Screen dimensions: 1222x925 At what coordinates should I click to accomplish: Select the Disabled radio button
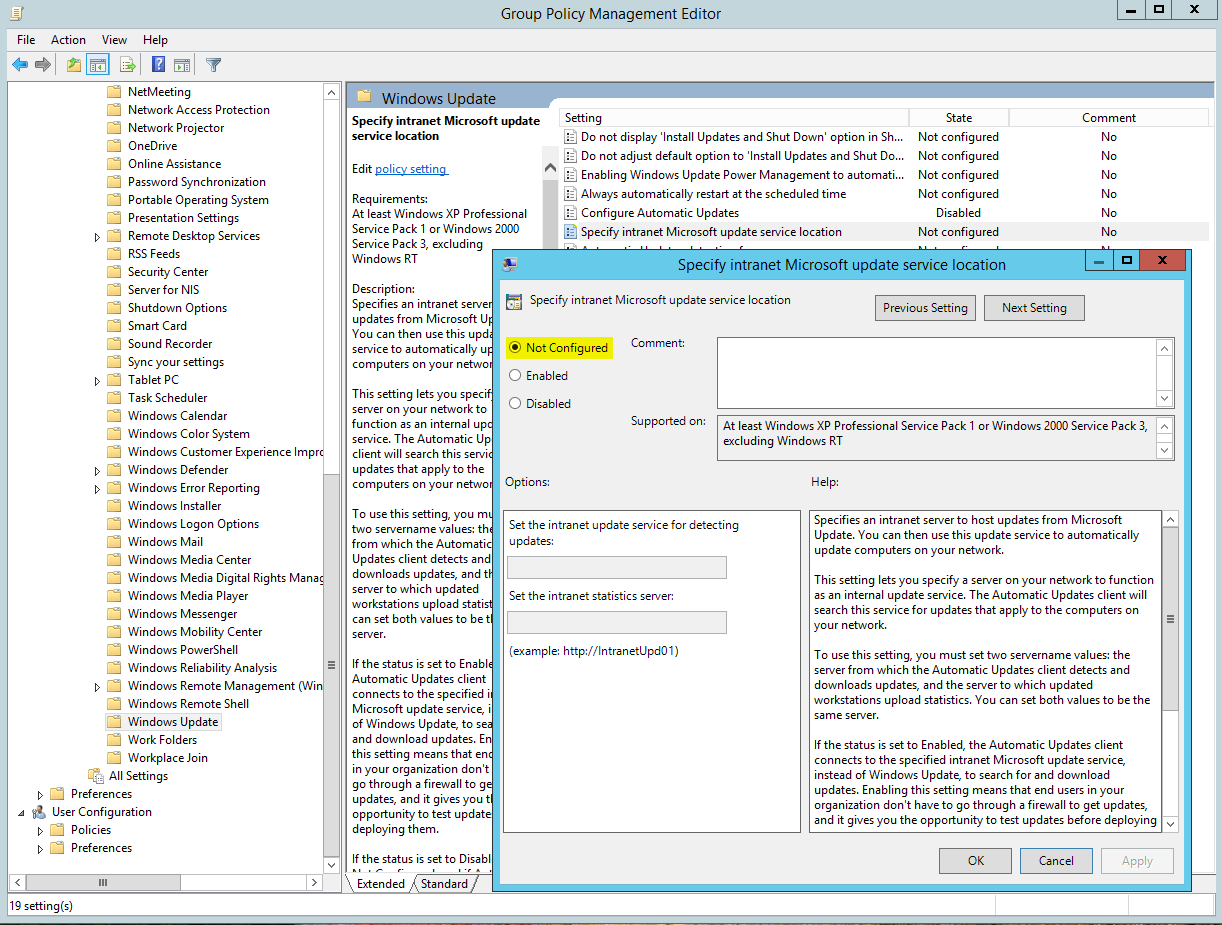pyautogui.click(x=514, y=404)
